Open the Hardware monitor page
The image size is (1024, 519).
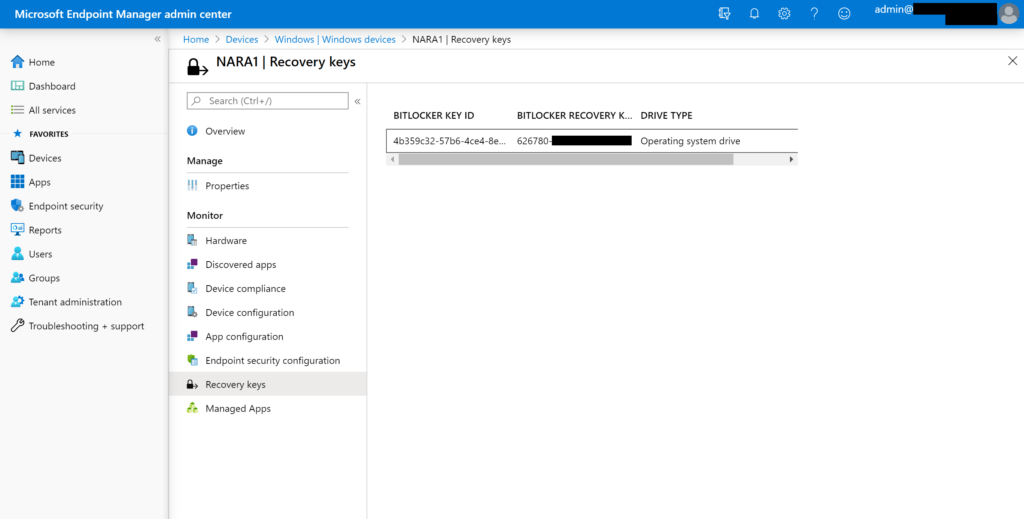point(225,241)
